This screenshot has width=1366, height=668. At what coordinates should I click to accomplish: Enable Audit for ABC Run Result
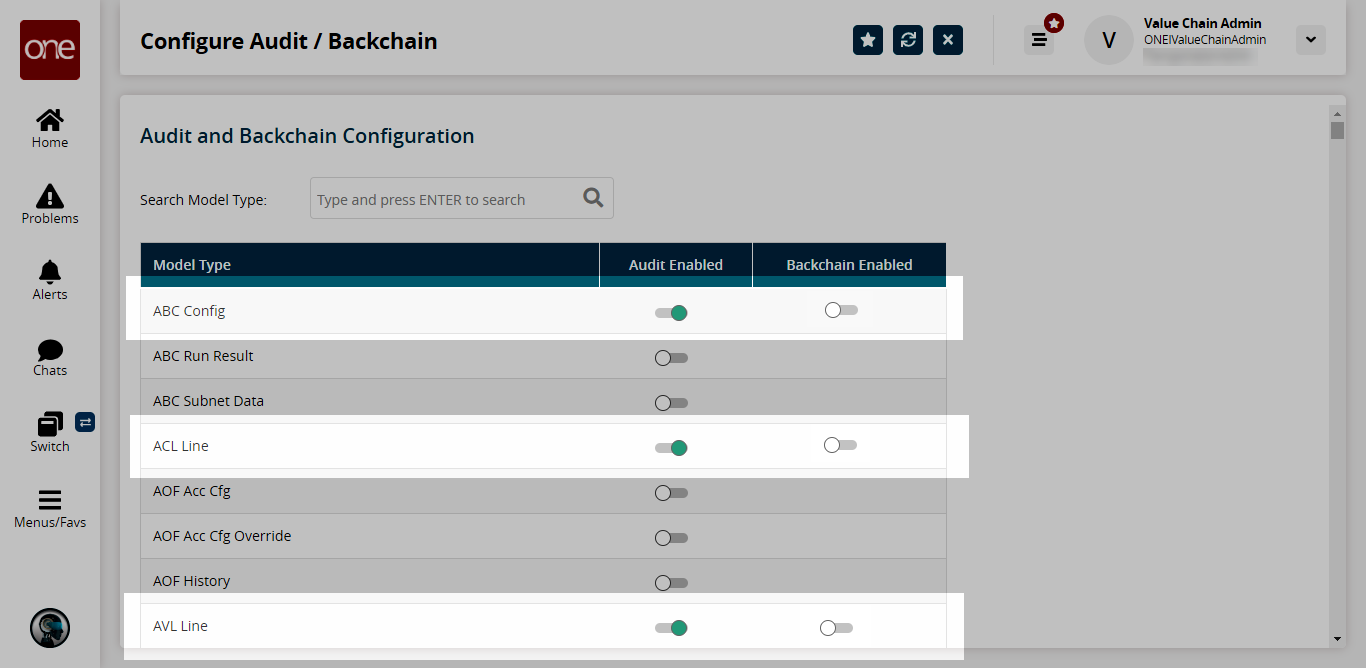point(671,358)
